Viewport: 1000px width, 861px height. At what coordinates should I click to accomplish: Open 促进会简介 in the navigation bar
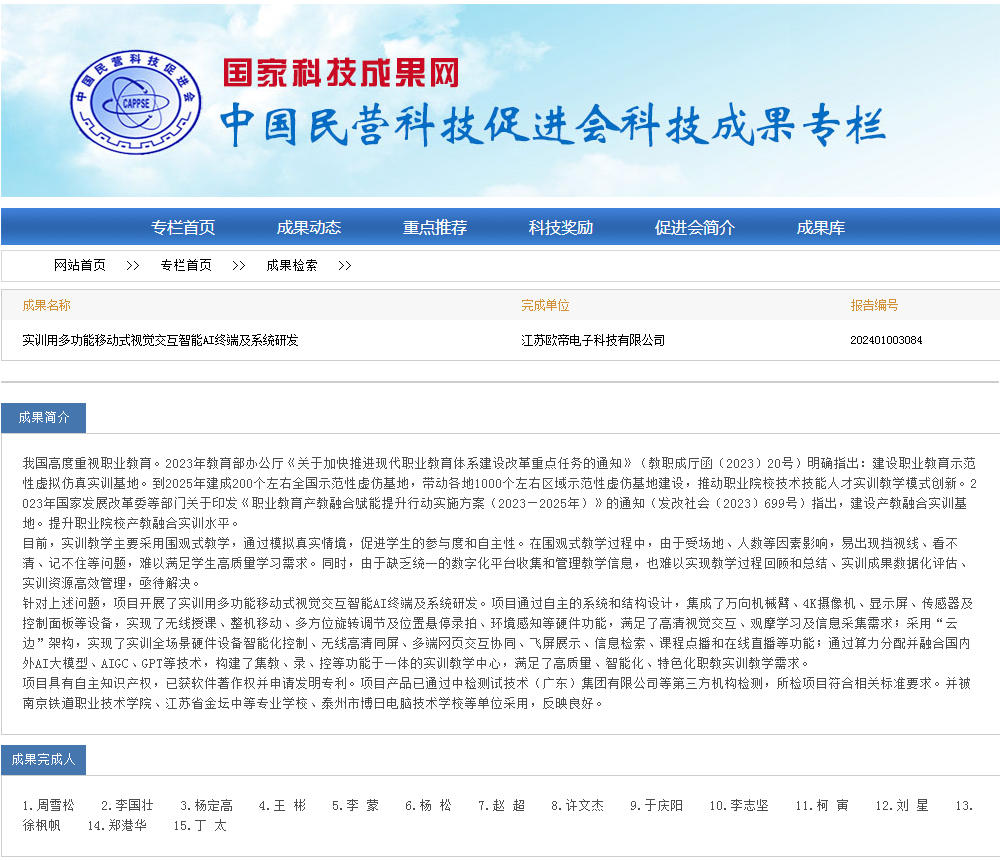pos(695,227)
